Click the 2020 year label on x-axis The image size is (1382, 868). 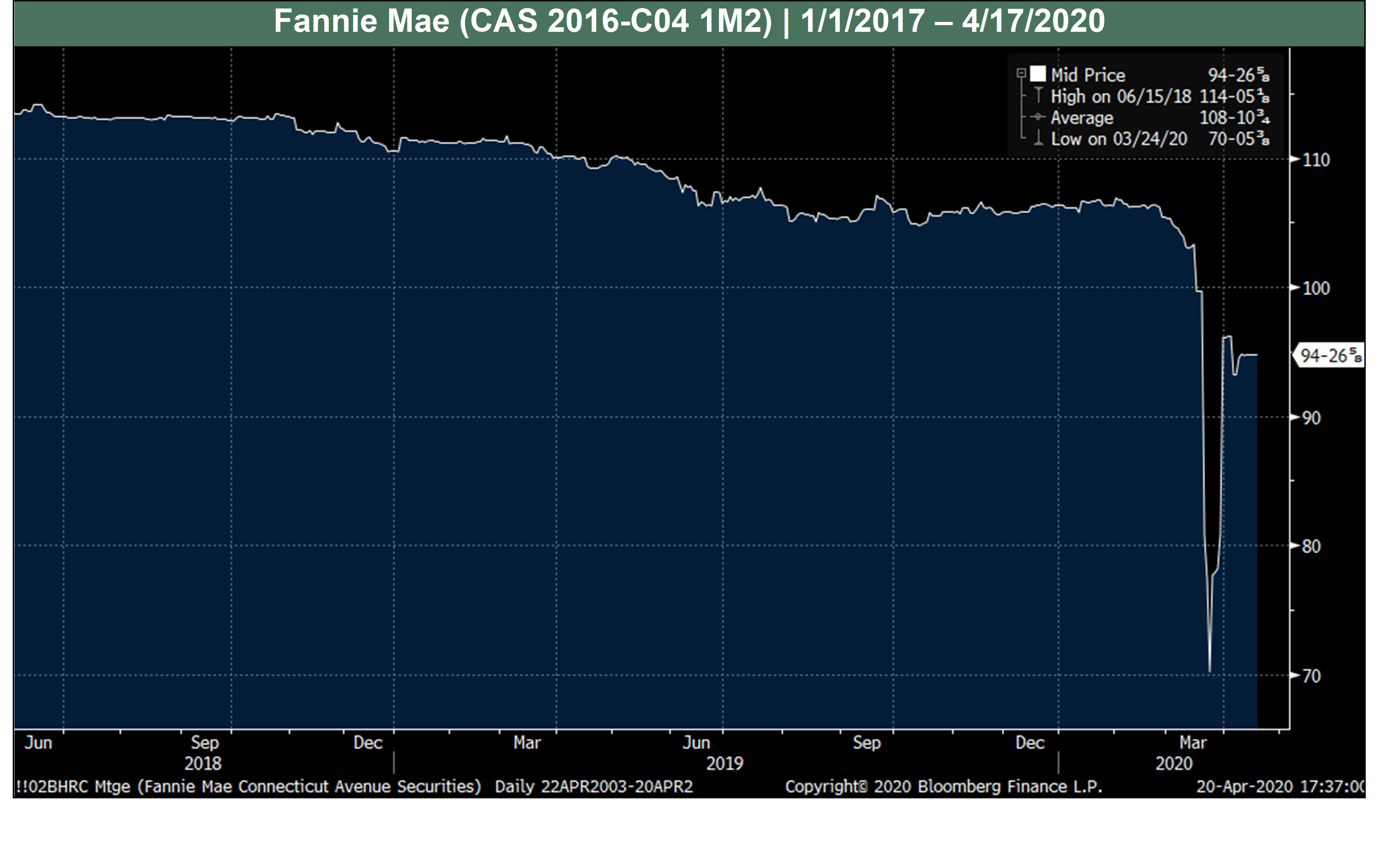pyautogui.click(x=1174, y=763)
